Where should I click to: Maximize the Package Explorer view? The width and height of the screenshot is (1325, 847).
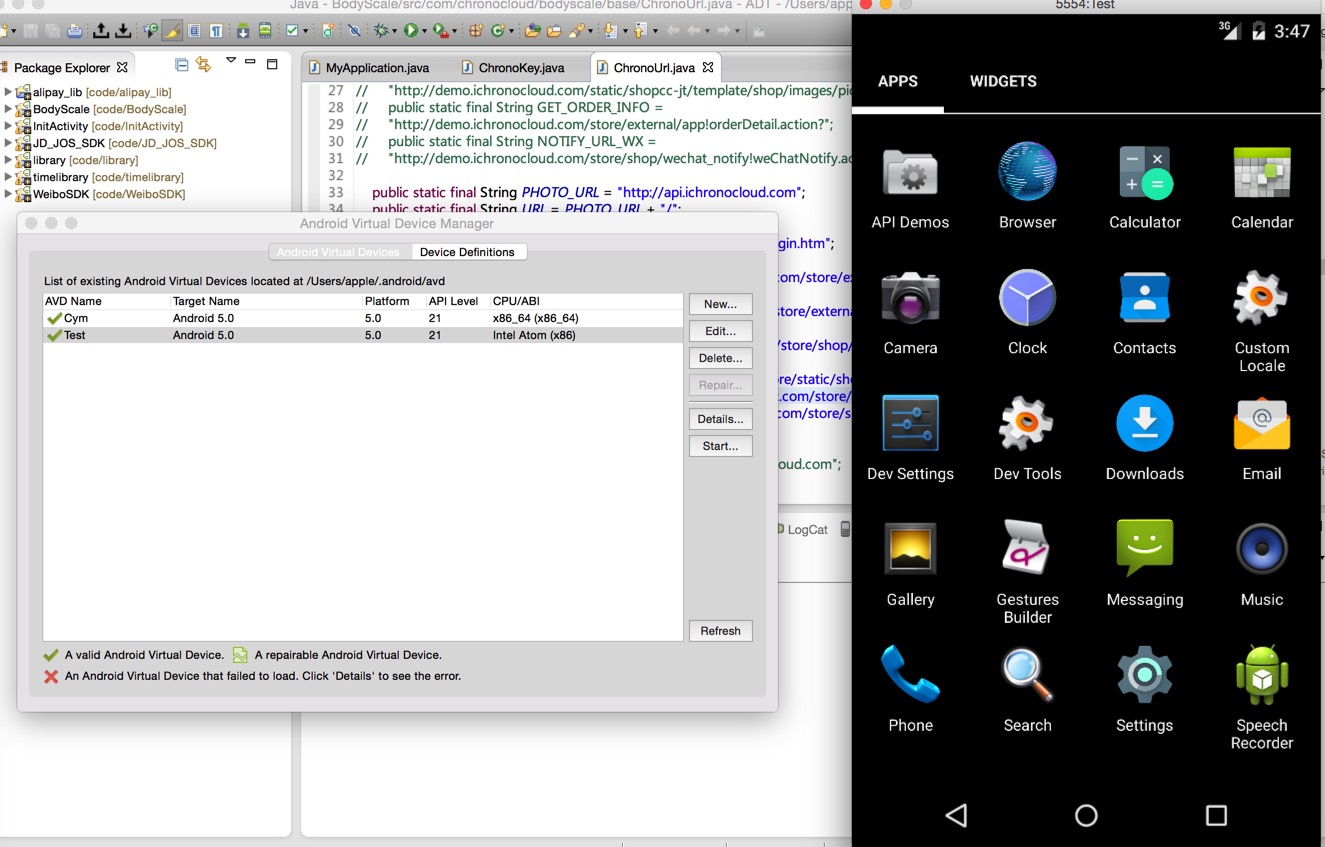click(271, 64)
